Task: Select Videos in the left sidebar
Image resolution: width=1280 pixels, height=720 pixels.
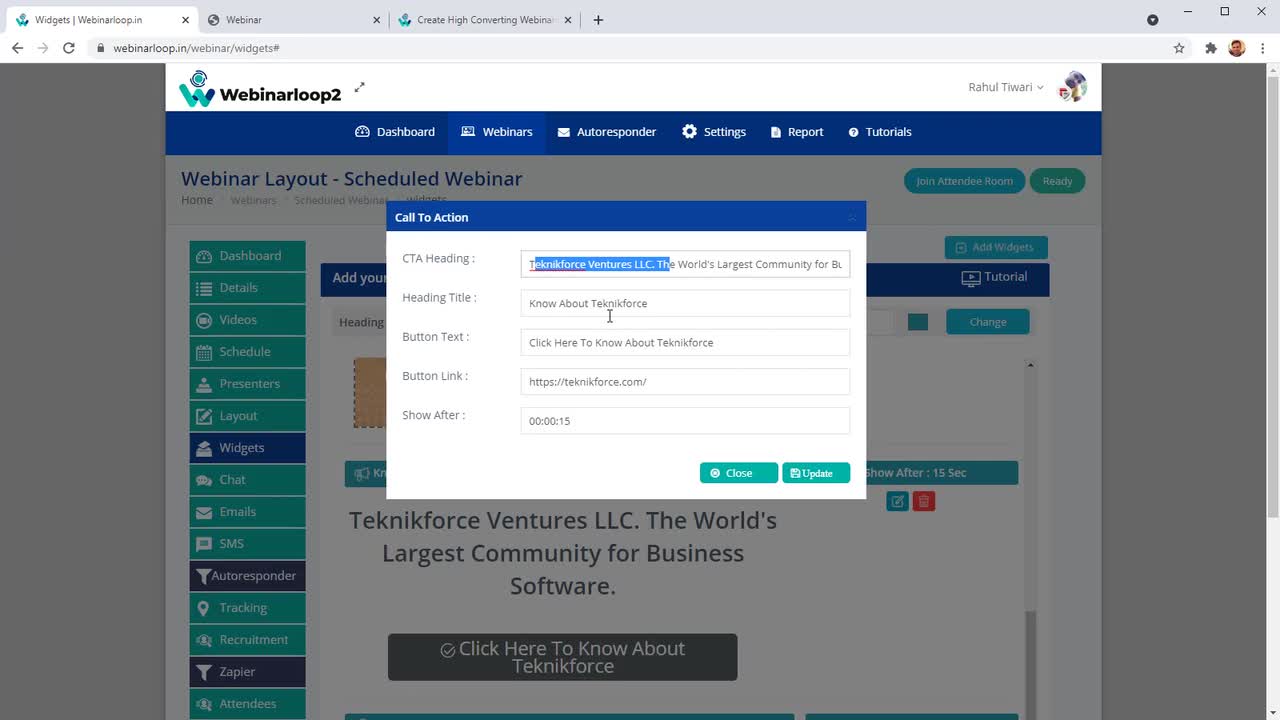Action: coord(248,320)
